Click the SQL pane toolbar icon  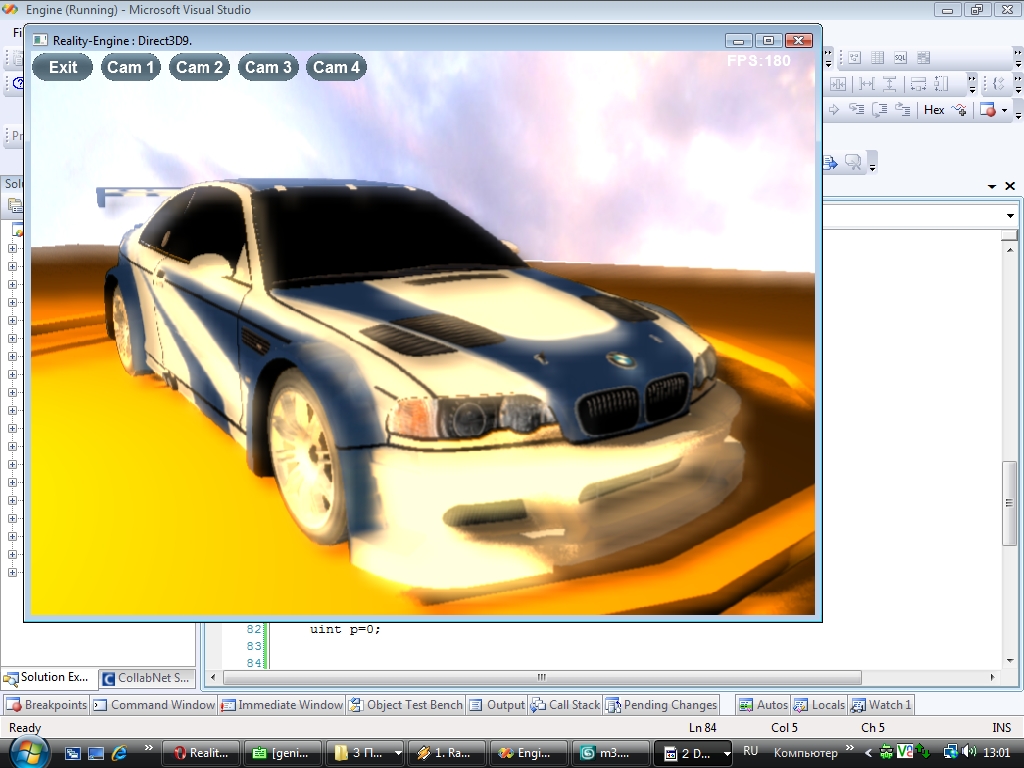pos(900,58)
